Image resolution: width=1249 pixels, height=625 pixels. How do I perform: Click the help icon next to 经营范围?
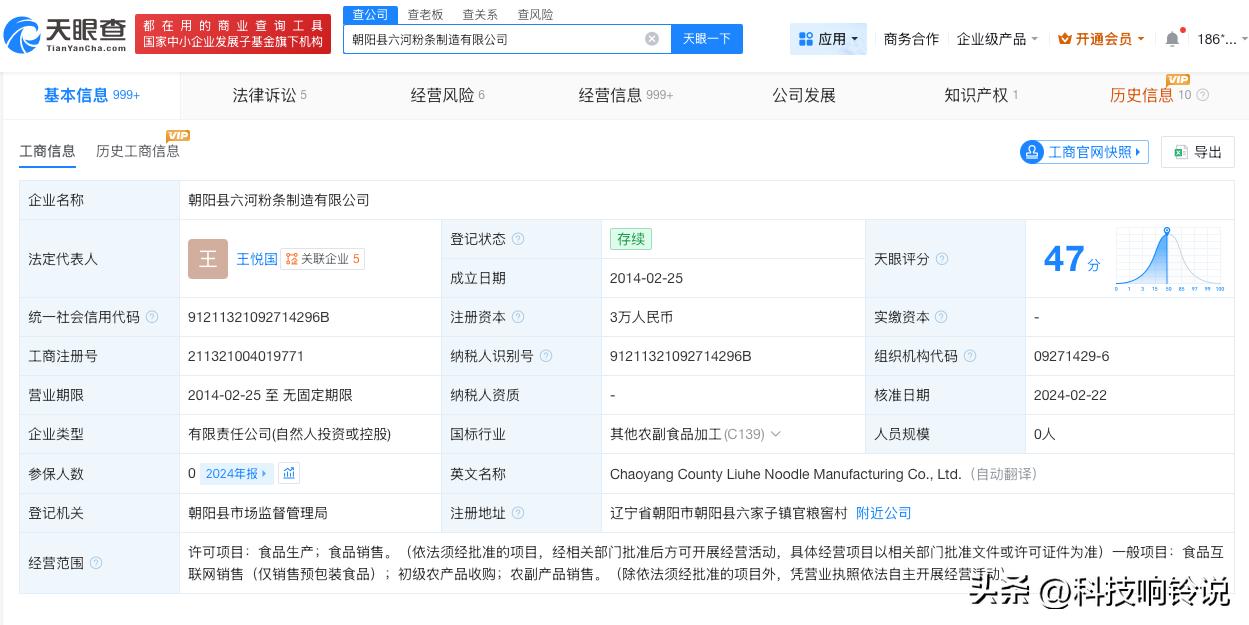[x=96, y=563]
